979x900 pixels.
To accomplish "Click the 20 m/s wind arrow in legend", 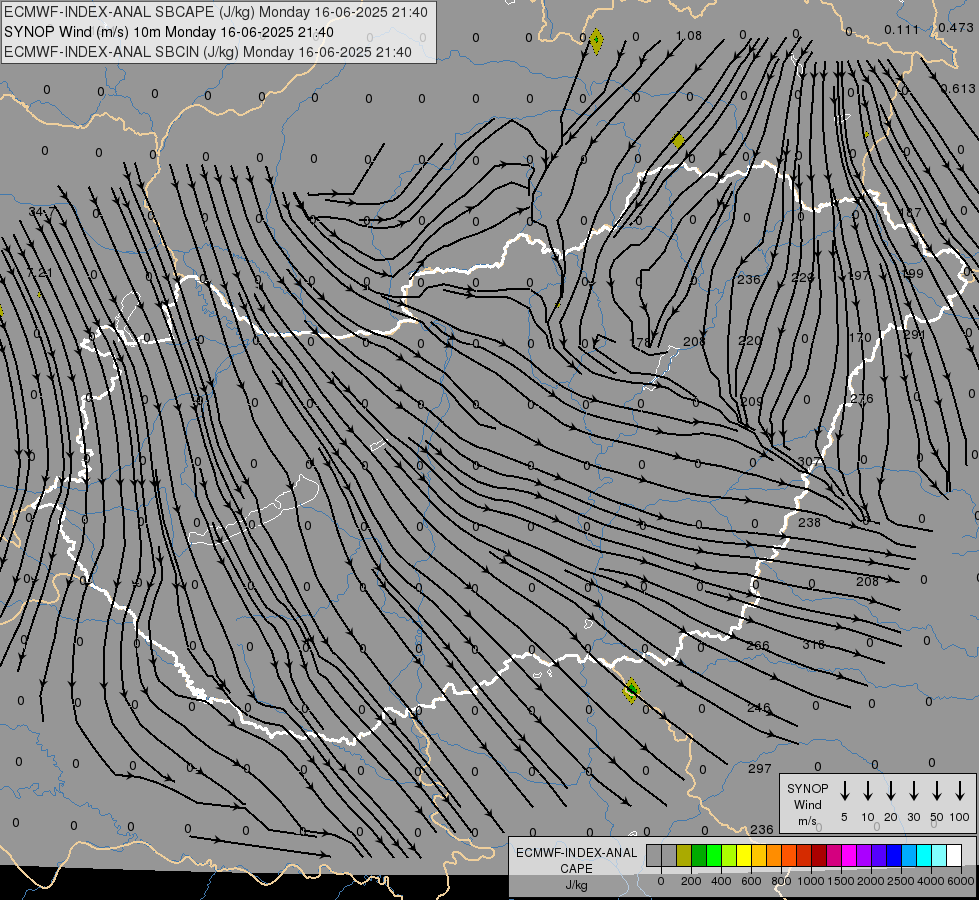I will [890, 791].
